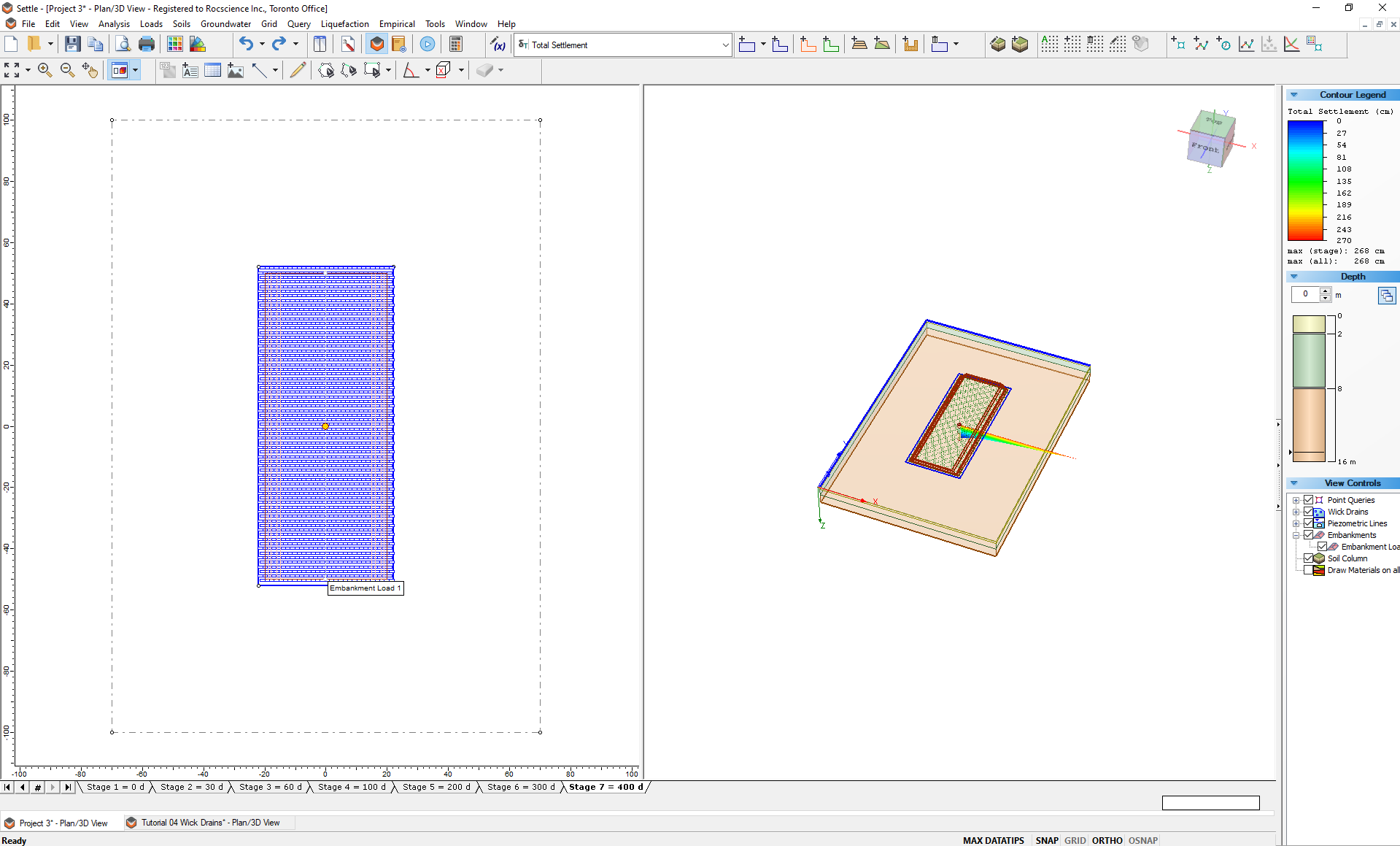Click the Zoom In magnifier icon
The image size is (1400, 846).
click(45, 70)
